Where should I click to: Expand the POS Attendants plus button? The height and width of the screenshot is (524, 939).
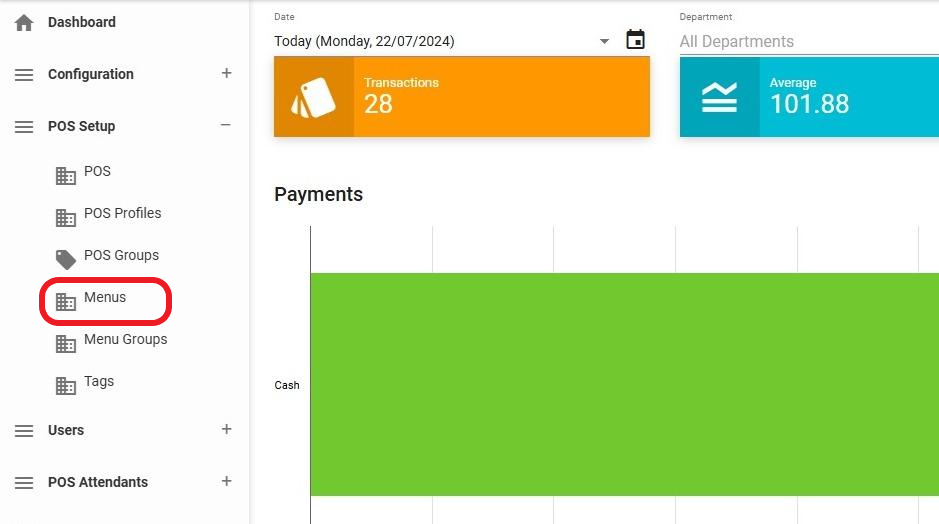tap(226, 481)
